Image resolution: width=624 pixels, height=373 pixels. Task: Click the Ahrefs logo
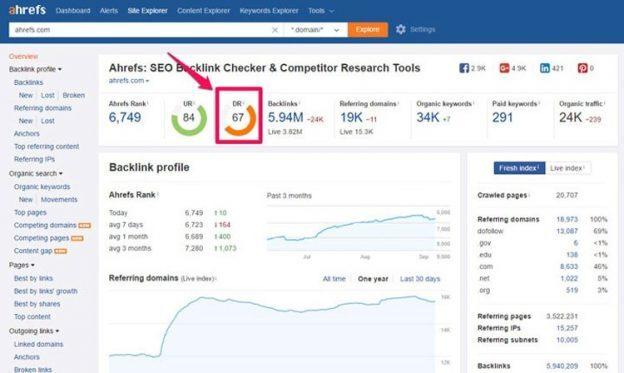[27, 10]
